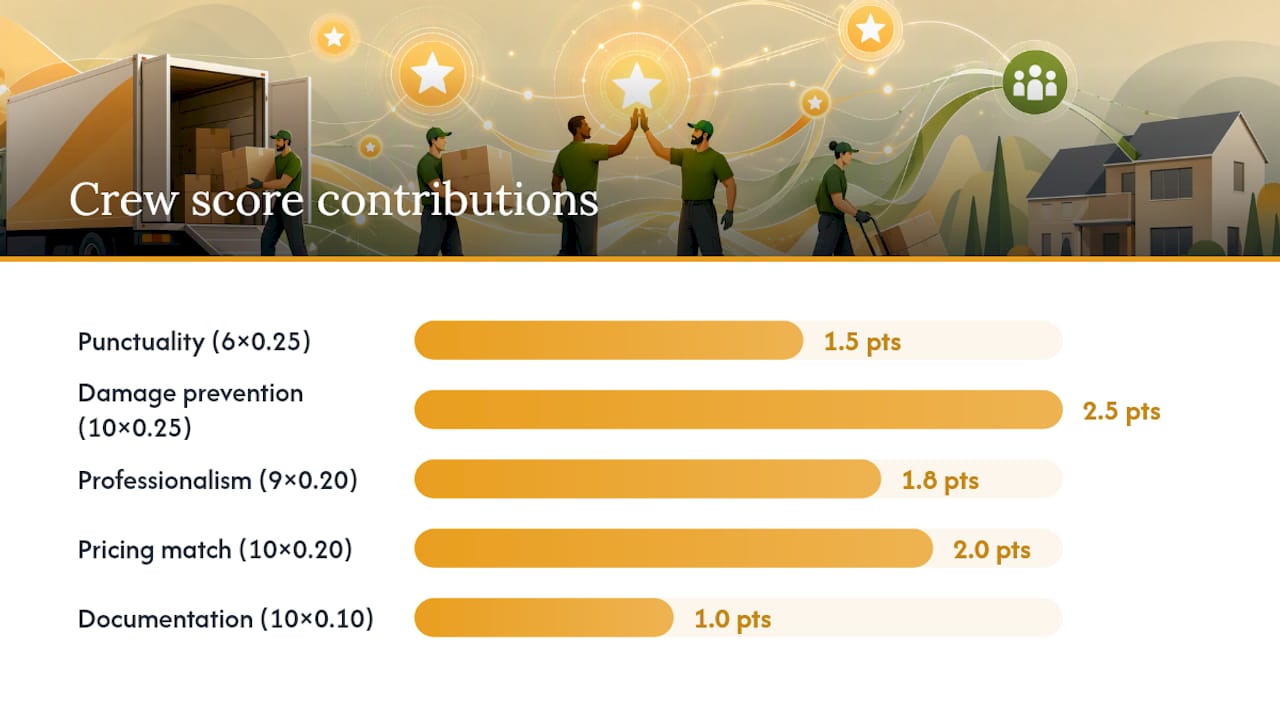Click the green people group icon
1280x720 pixels.
[1035, 83]
